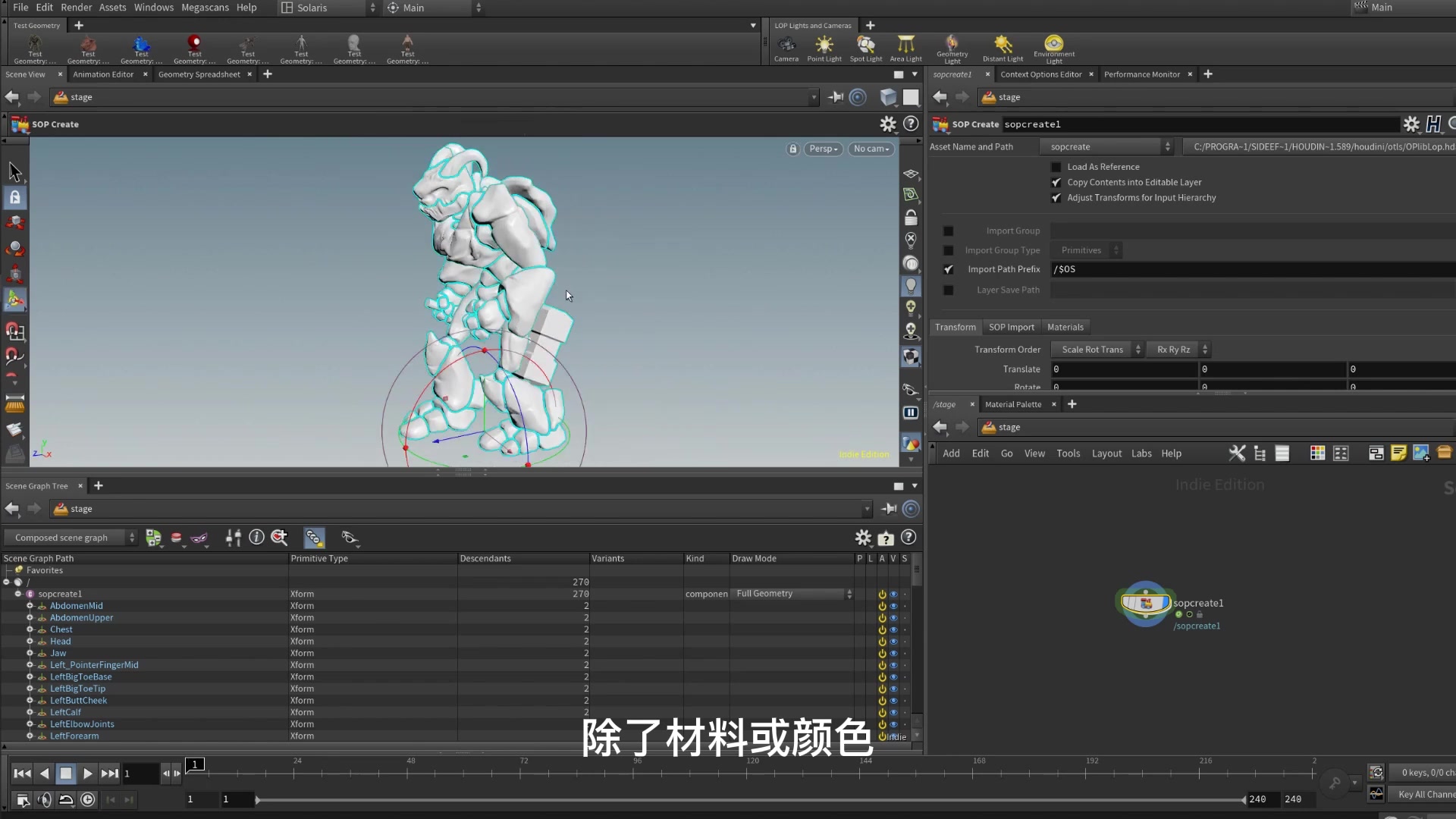Viewport: 1456px width, 819px height.
Task: Add an Environment Light to the stage
Action: coord(1053,48)
